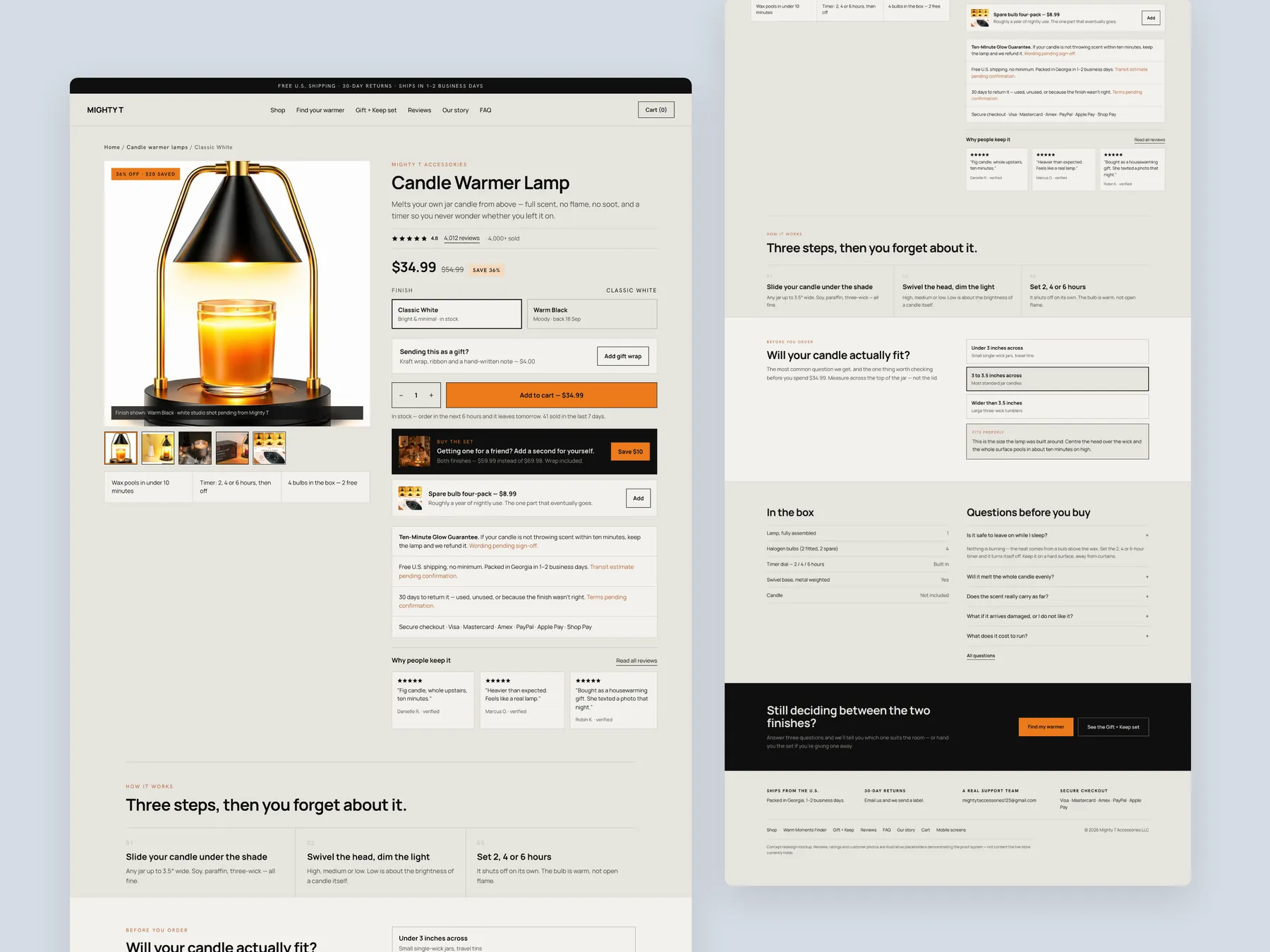
Task: Increase quantity with the plus button
Action: tap(431, 396)
